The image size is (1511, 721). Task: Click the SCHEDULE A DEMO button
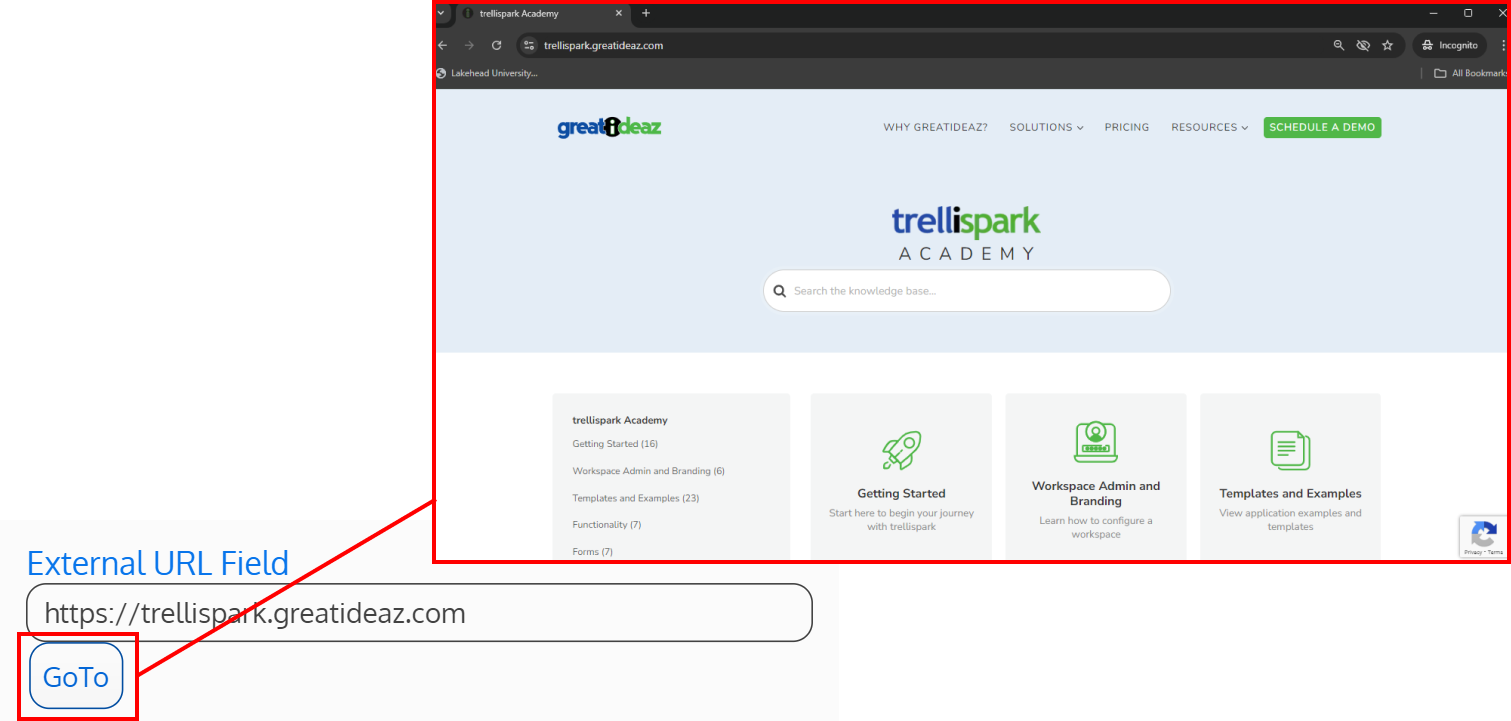tap(1322, 127)
